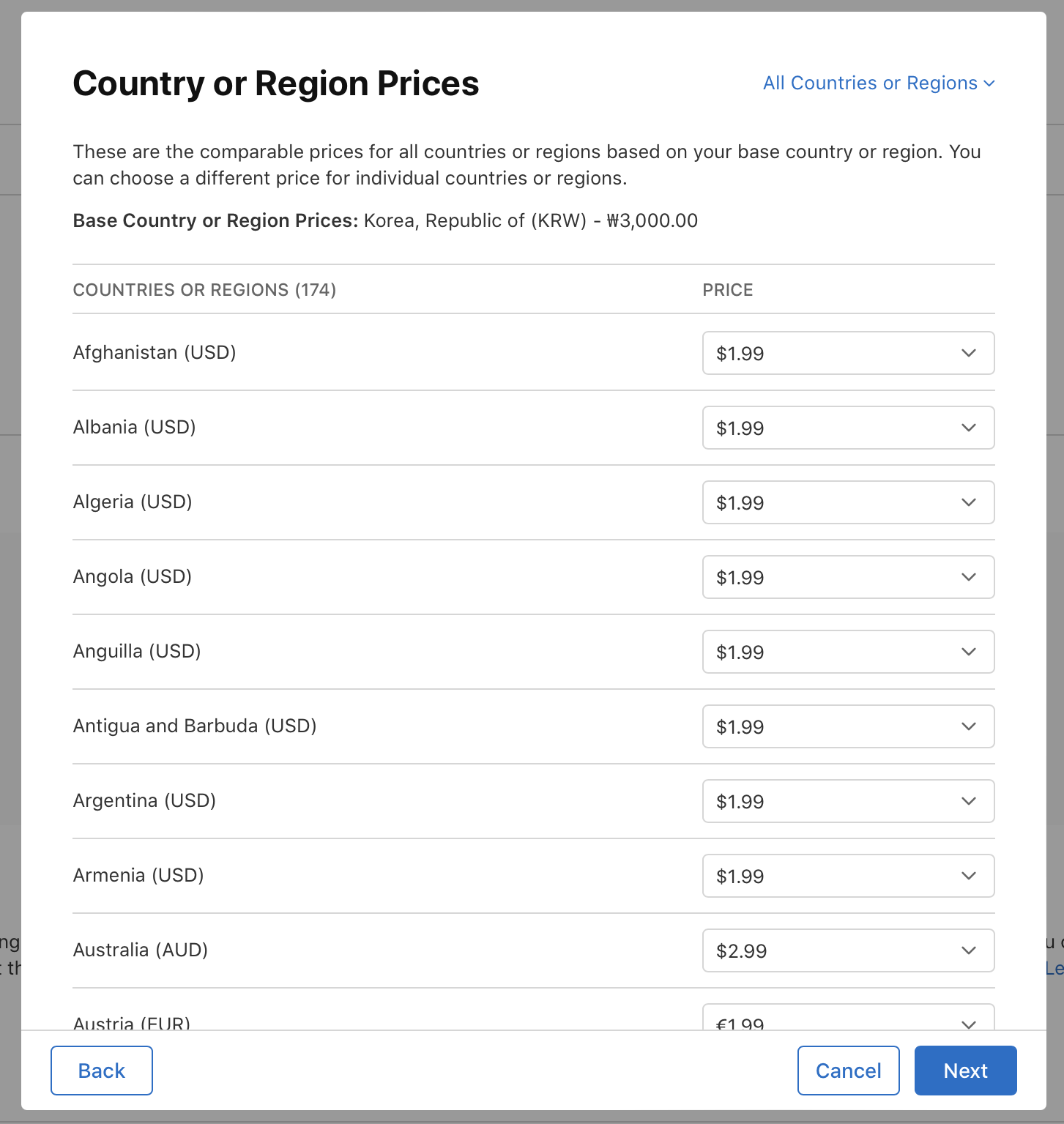Open Algeria's price dropdown
The image size is (1064, 1124).
pos(847,502)
